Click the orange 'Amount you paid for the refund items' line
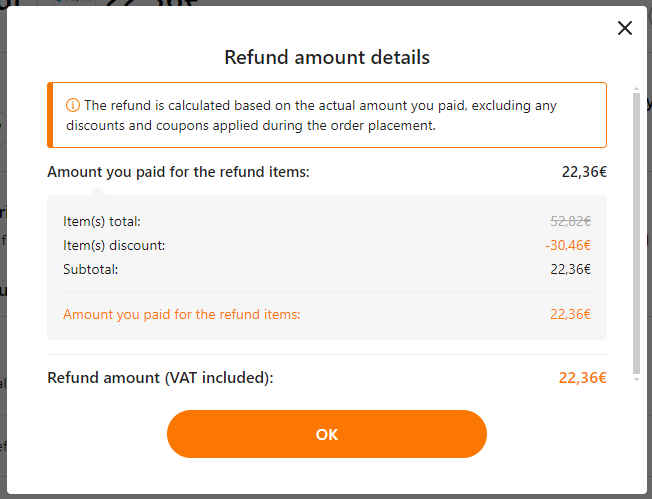This screenshot has width=652, height=499. [182, 314]
